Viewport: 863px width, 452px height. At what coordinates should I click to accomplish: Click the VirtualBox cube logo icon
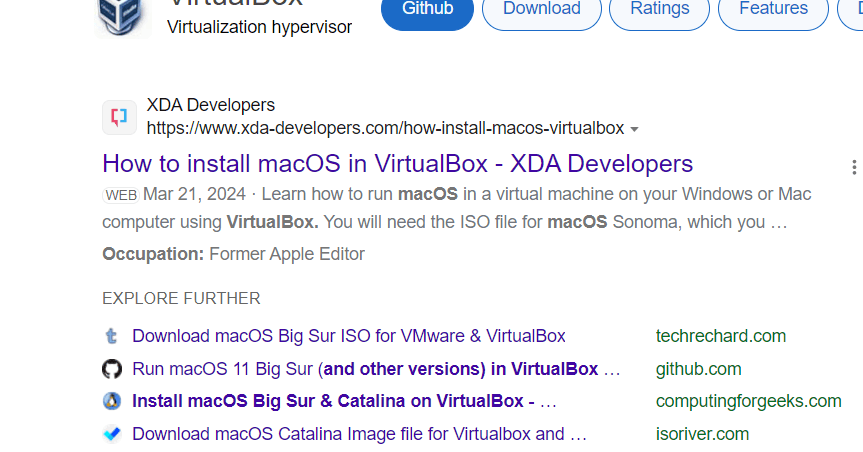[122, 18]
